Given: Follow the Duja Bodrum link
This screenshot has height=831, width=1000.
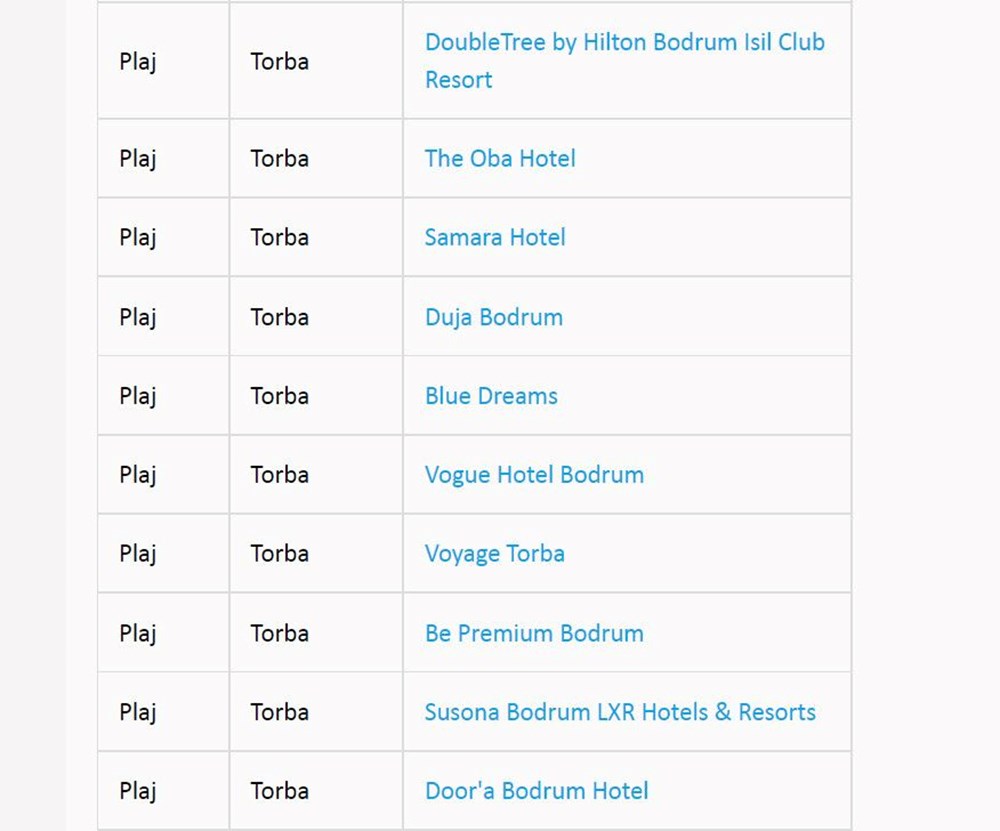Looking at the screenshot, I should pos(494,318).
